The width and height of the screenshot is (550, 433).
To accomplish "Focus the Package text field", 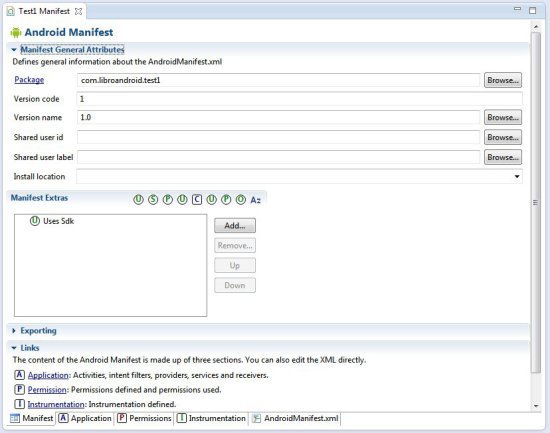I will (279, 80).
